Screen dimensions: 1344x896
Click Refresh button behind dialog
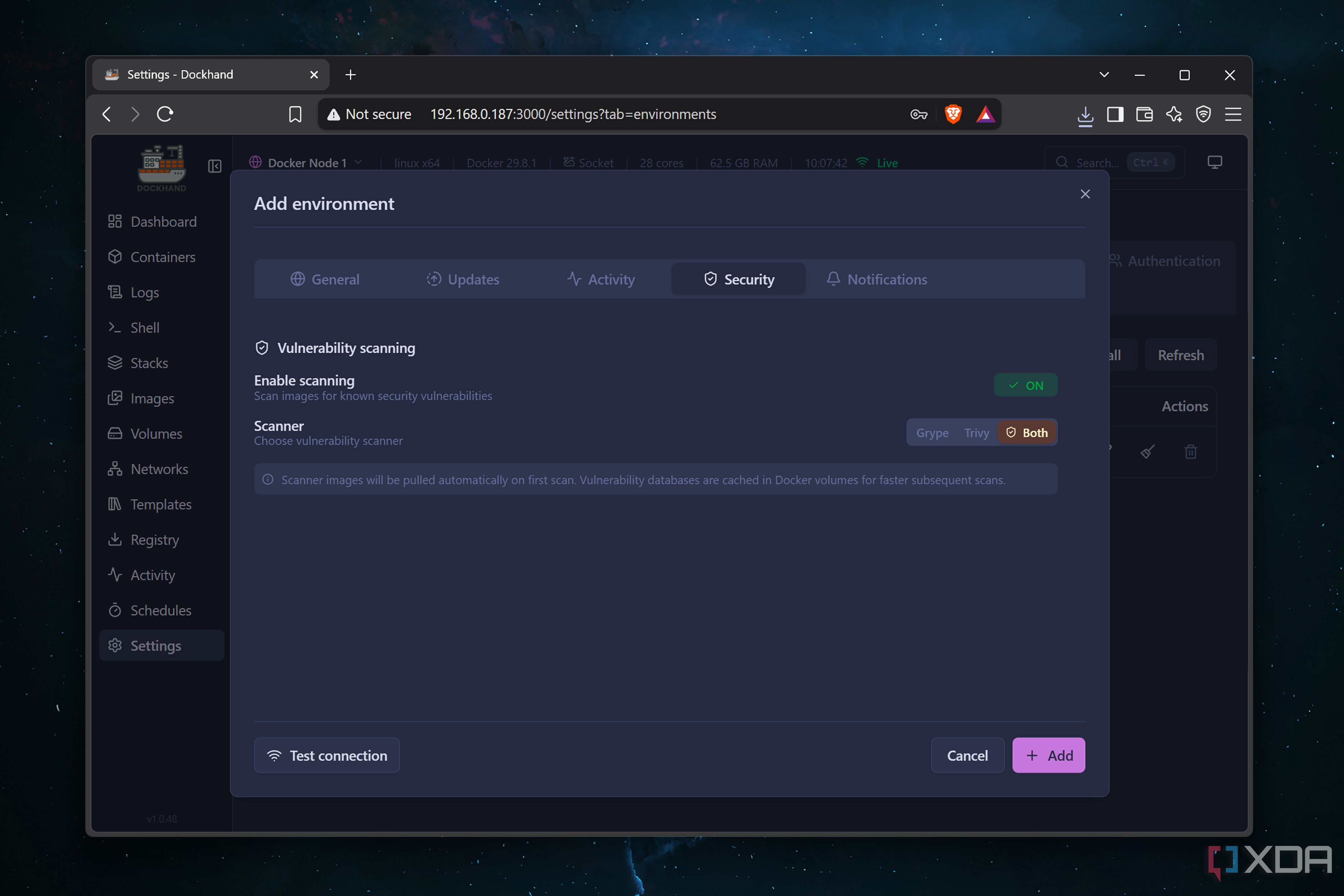click(1181, 355)
